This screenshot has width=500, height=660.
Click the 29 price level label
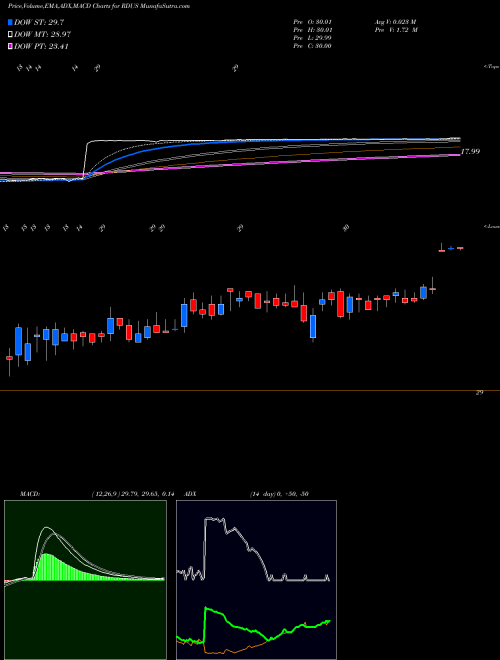coord(479,392)
